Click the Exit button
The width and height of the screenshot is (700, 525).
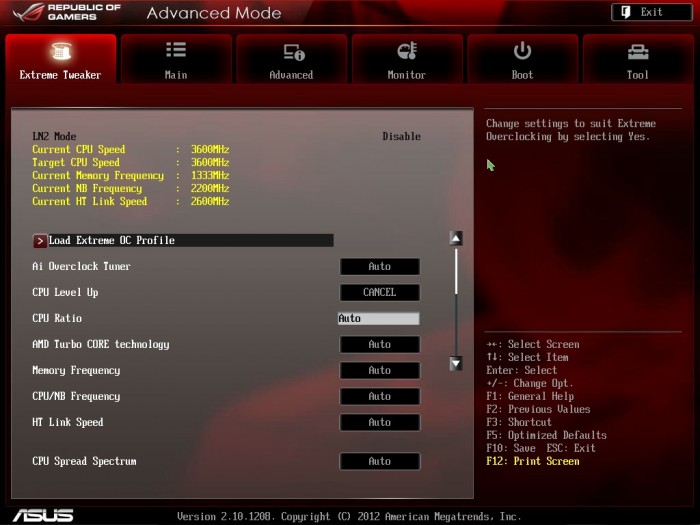pyautogui.click(x=651, y=12)
